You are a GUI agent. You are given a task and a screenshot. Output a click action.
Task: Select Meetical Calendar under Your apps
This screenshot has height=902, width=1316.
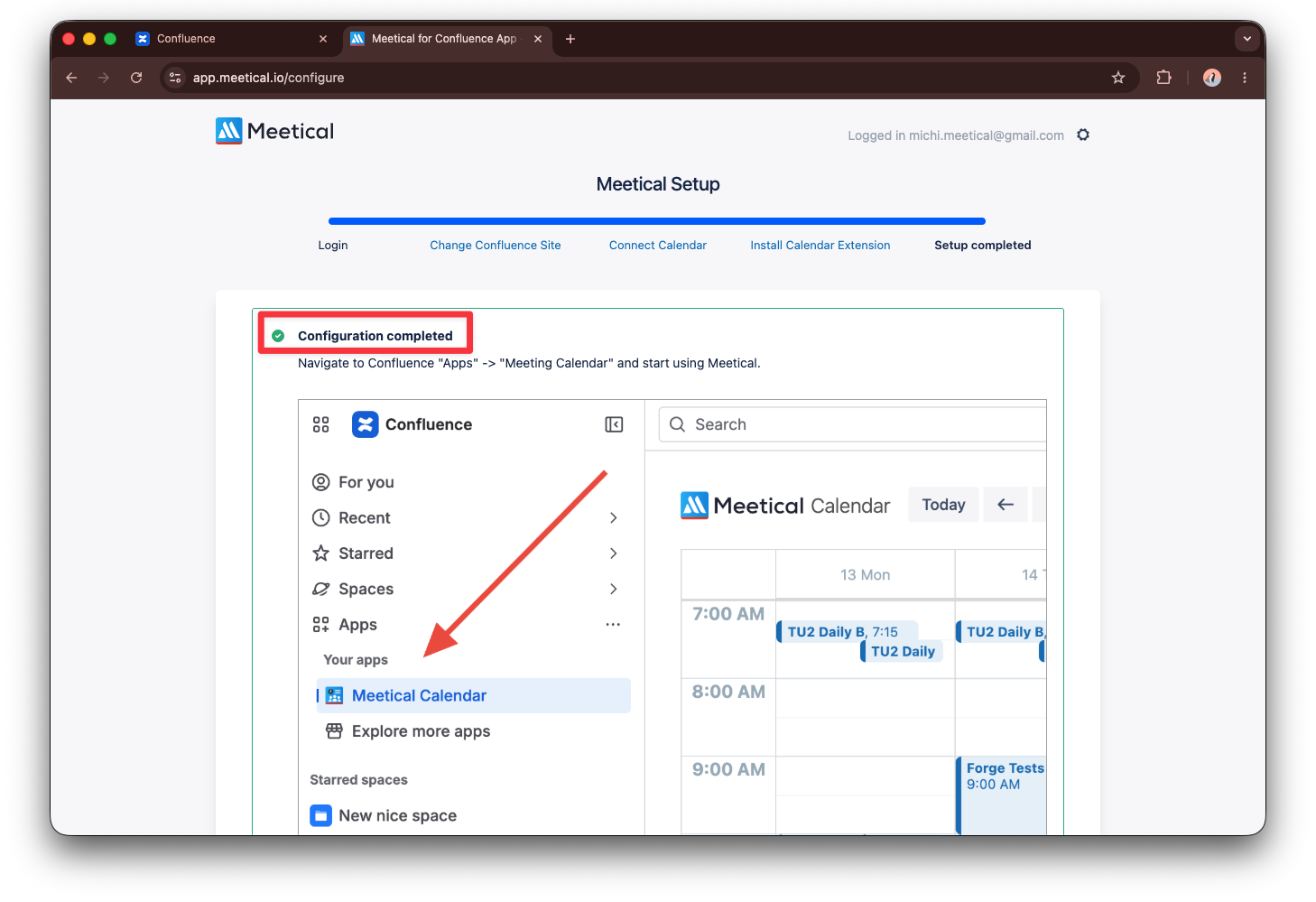point(473,695)
